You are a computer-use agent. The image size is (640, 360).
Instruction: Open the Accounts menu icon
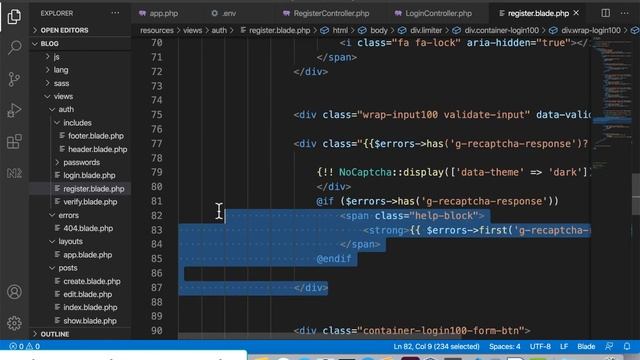[x=14, y=292]
